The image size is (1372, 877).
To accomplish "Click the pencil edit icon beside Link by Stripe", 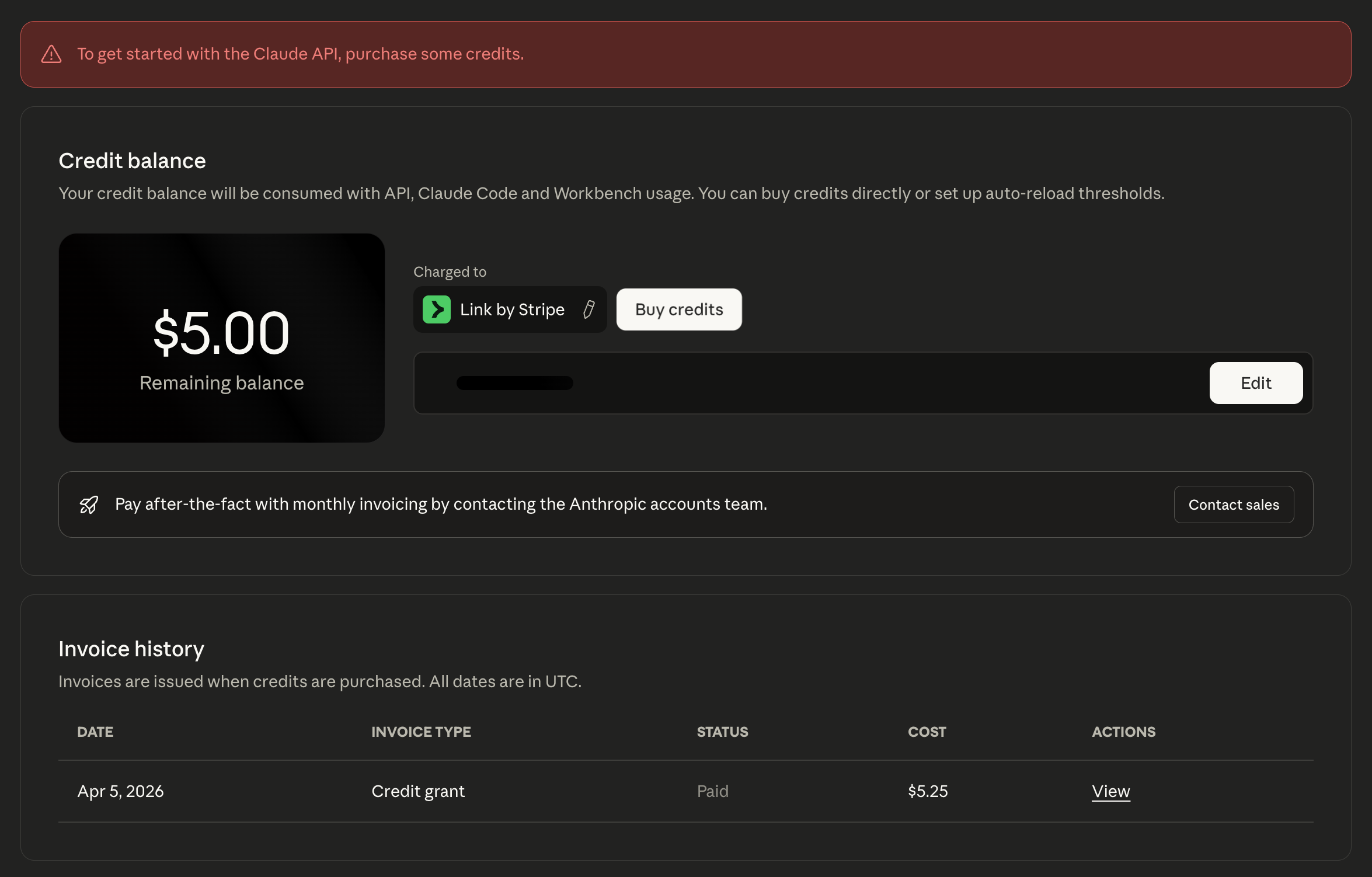I will 589,309.
